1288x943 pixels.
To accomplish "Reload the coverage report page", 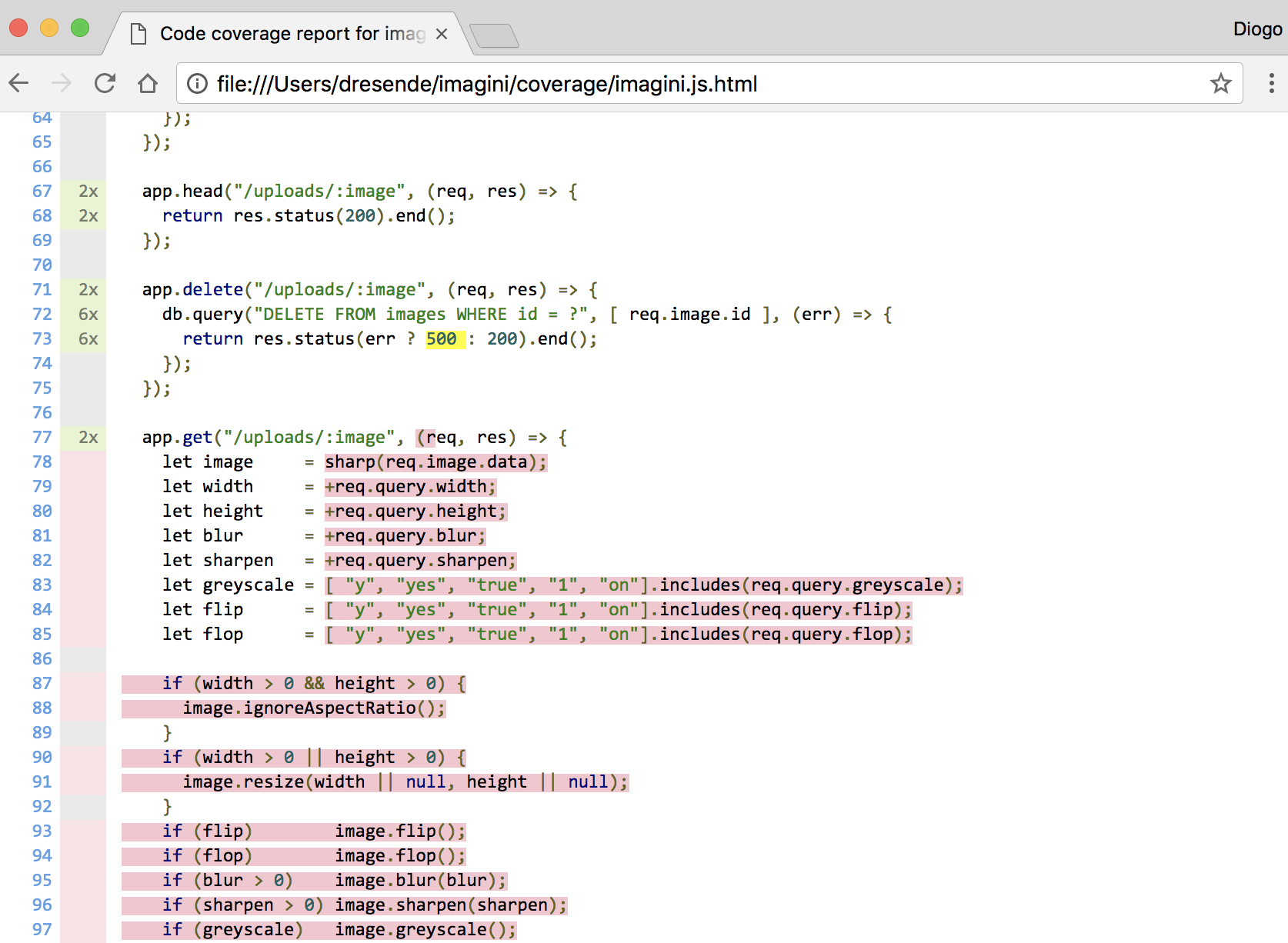I will point(105,83).
